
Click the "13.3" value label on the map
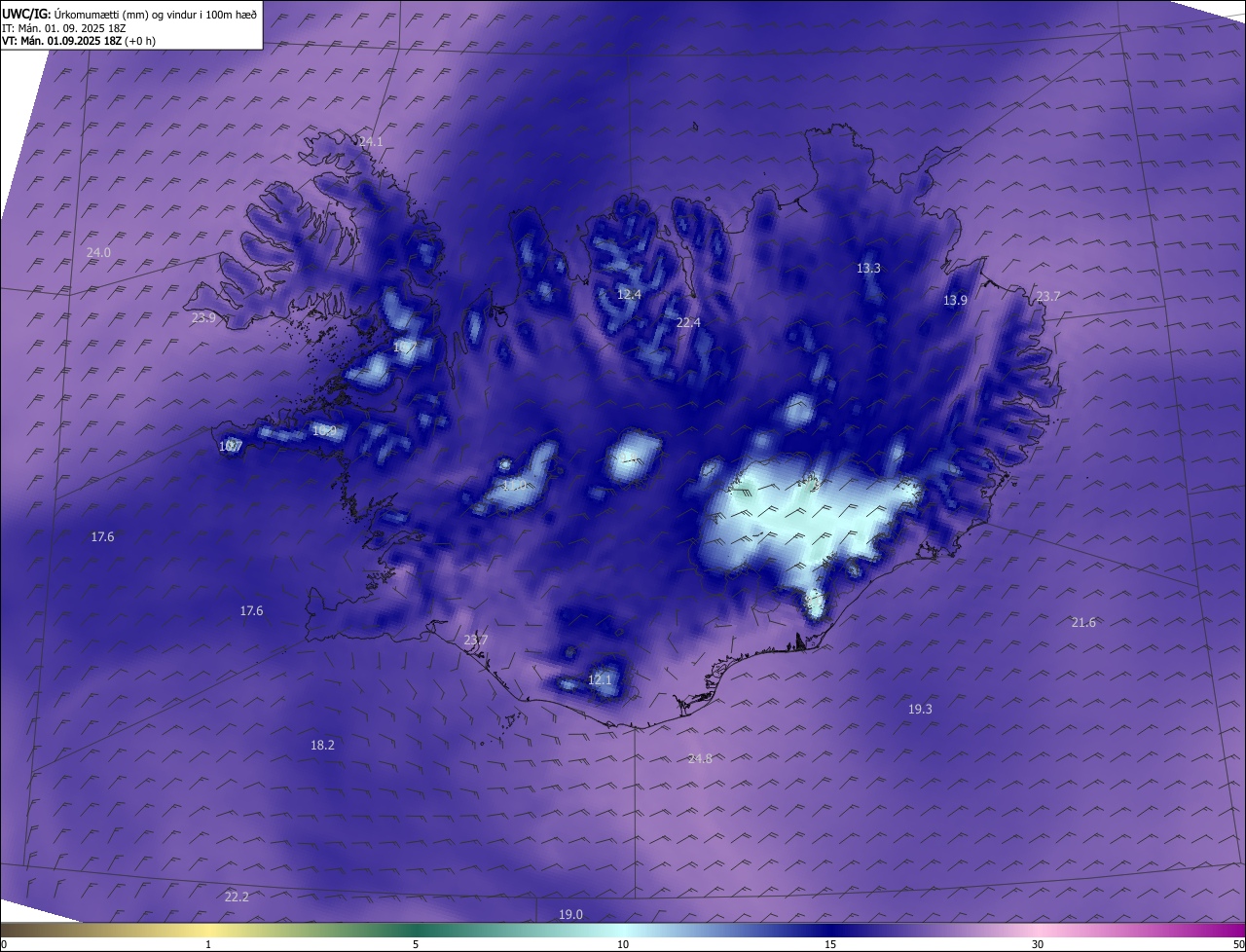click(868, 268)
